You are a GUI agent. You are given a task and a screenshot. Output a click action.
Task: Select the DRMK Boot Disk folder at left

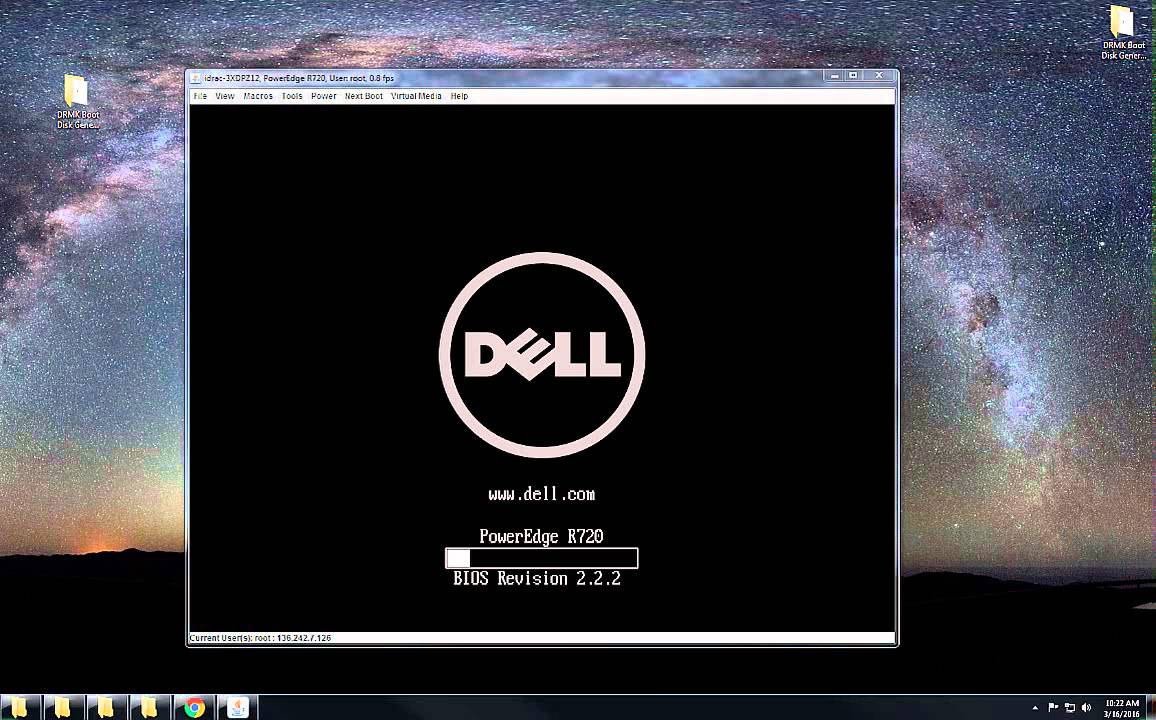click(77, 102)
